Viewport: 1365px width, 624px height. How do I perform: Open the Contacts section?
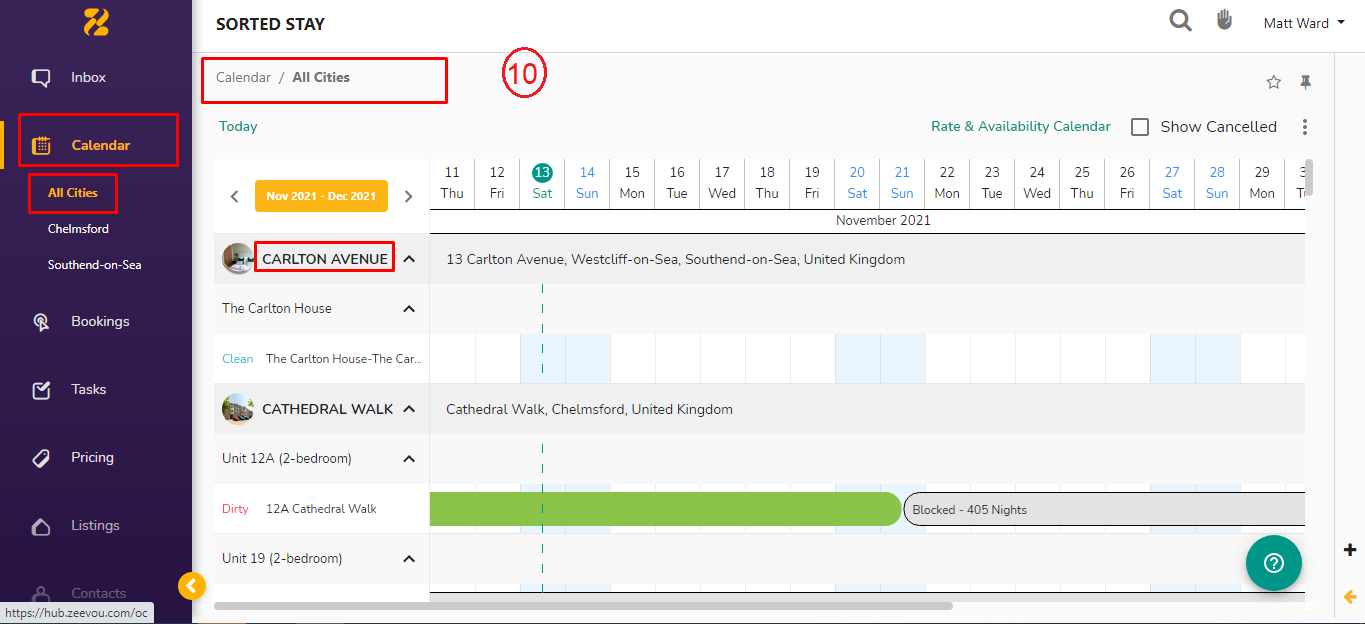98,593
